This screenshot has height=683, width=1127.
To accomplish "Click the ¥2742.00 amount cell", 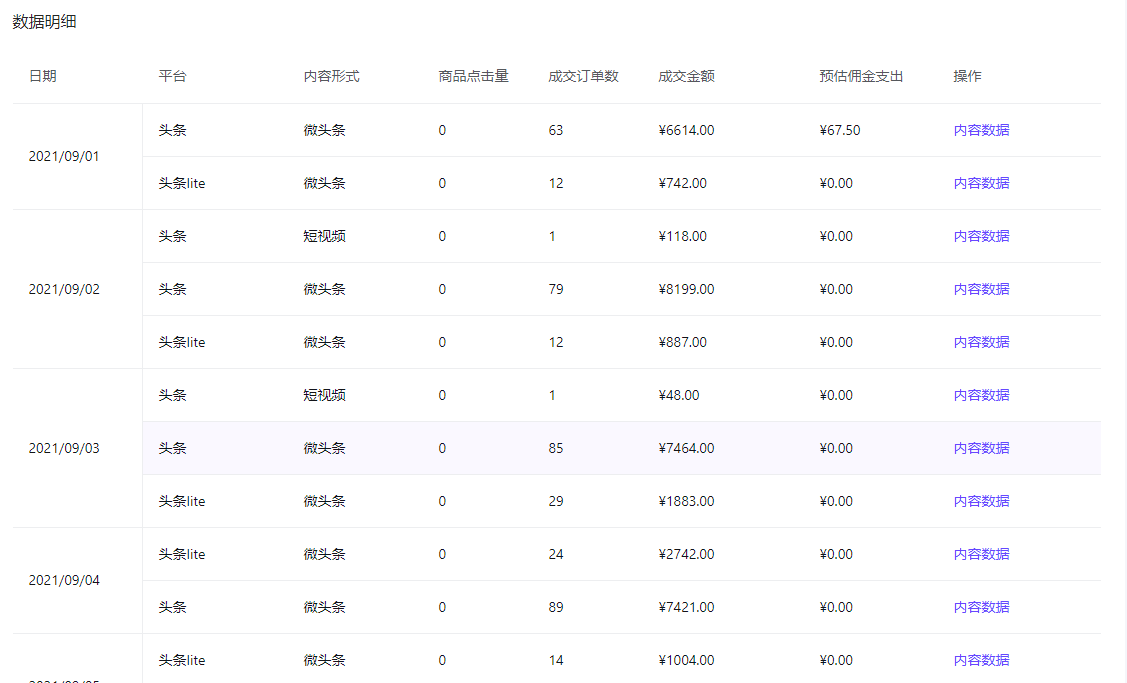I will tap(686, 554).
